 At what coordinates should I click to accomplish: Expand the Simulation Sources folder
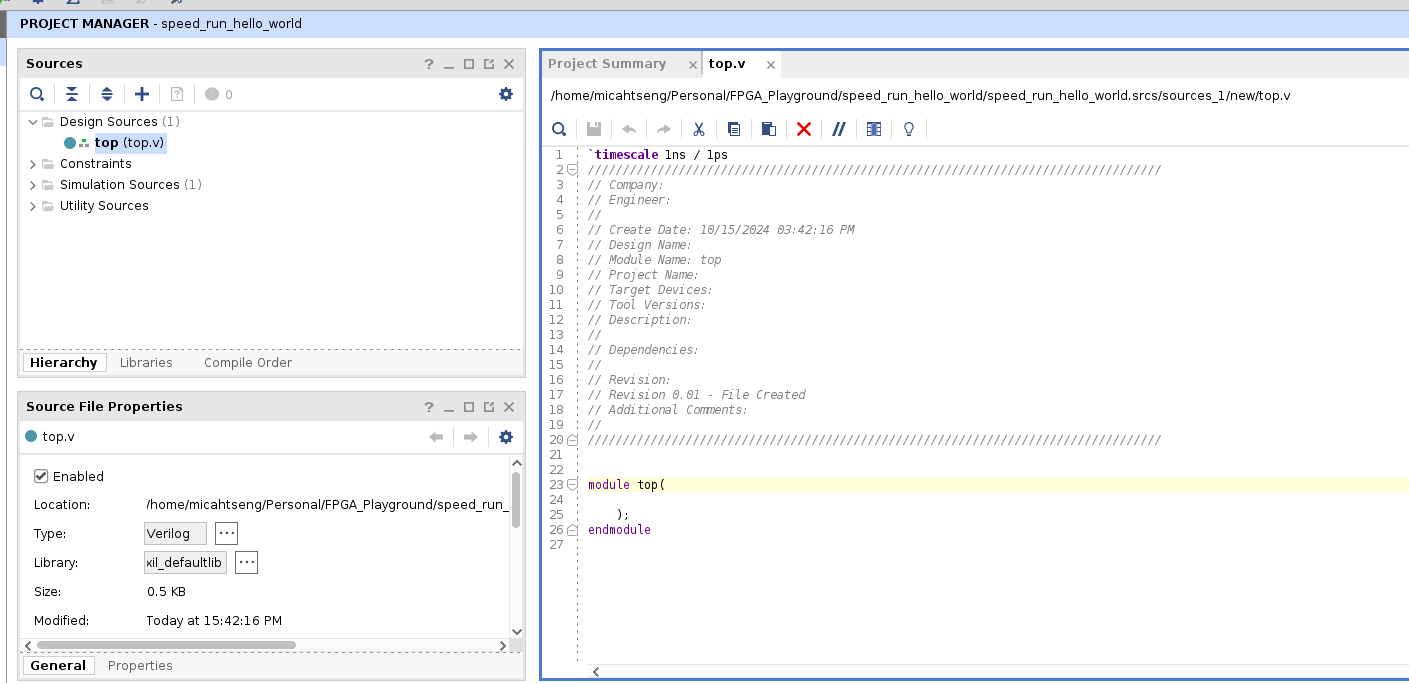pos(33,185)
